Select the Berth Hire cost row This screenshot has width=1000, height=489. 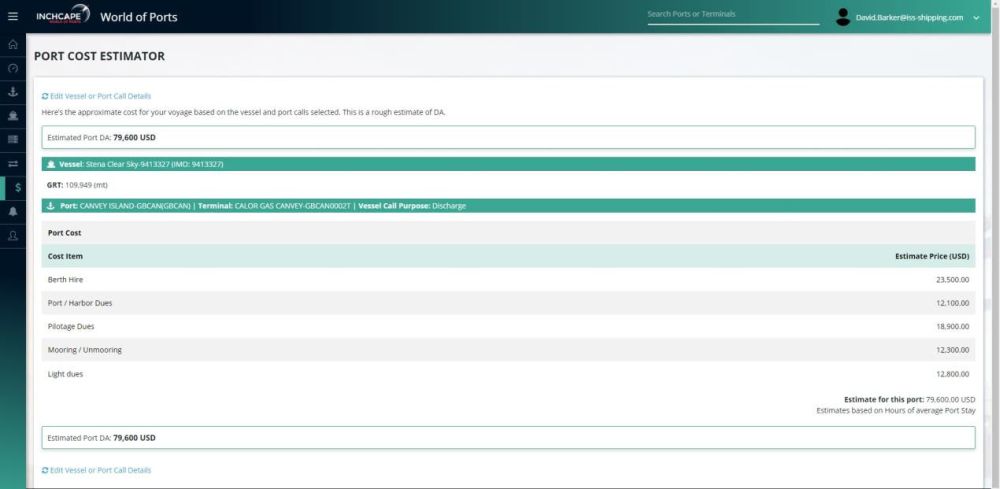[x=508, y=280]
